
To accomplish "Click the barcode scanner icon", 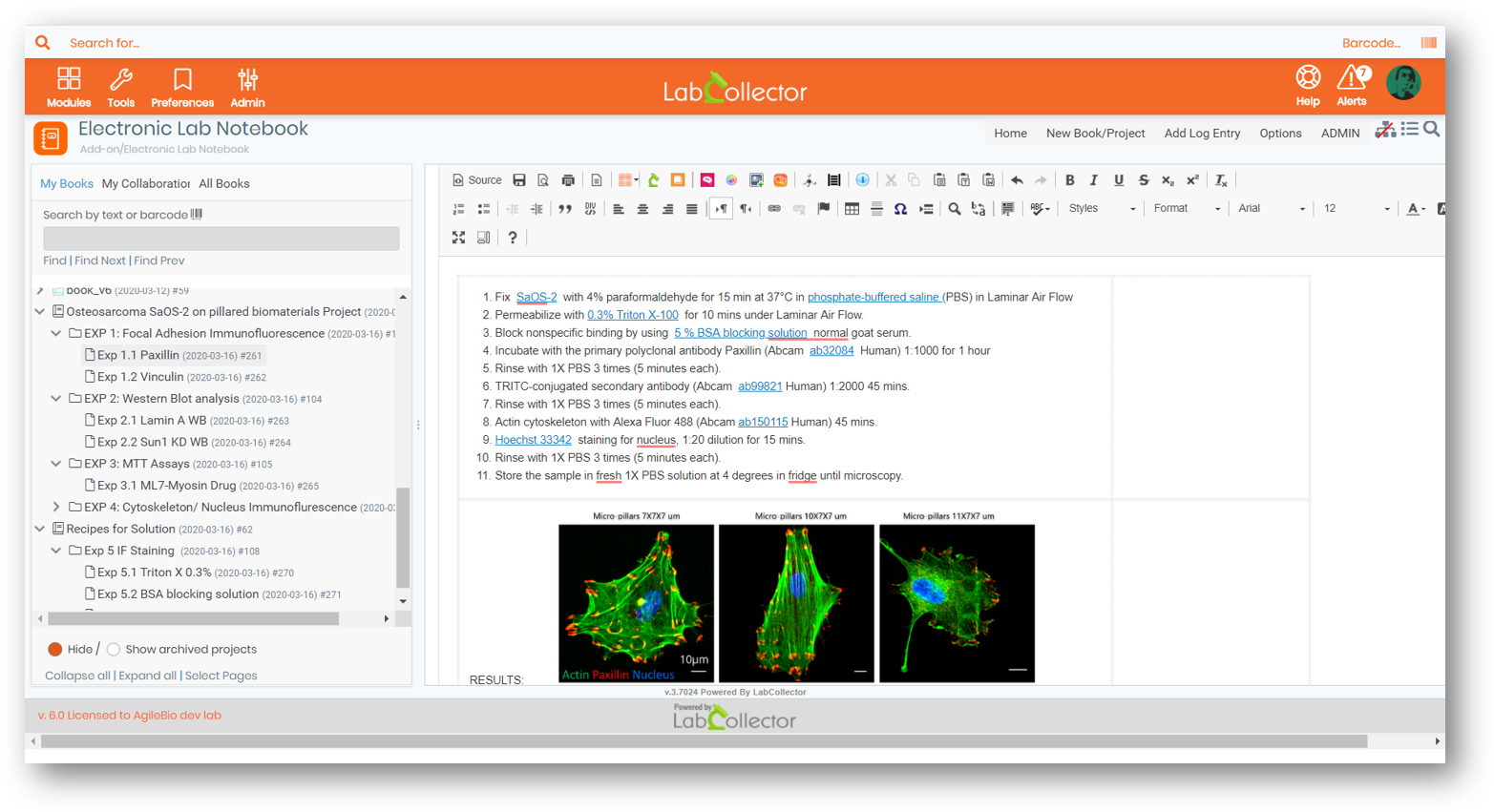I will pos(1429,43).
